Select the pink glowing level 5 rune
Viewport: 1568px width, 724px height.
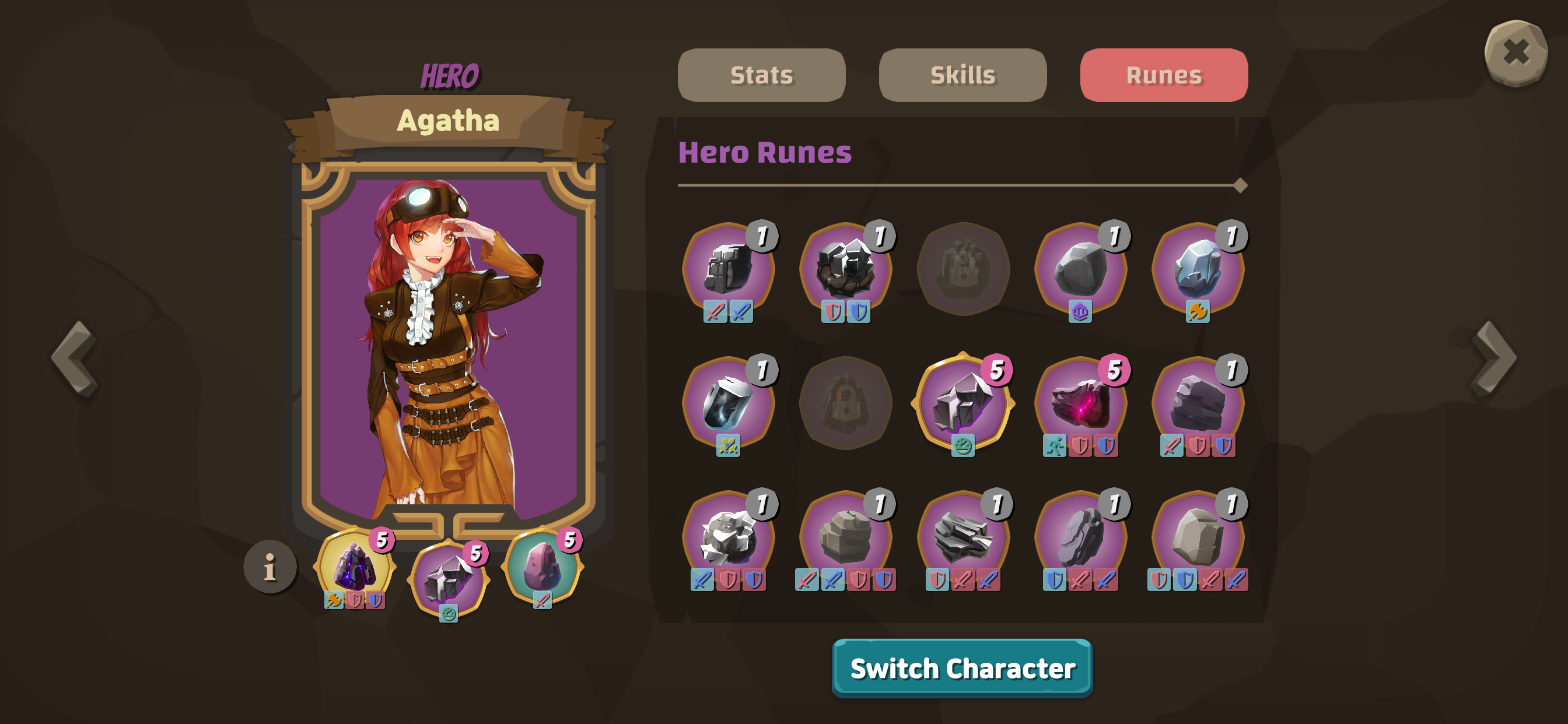[1080, 403]
